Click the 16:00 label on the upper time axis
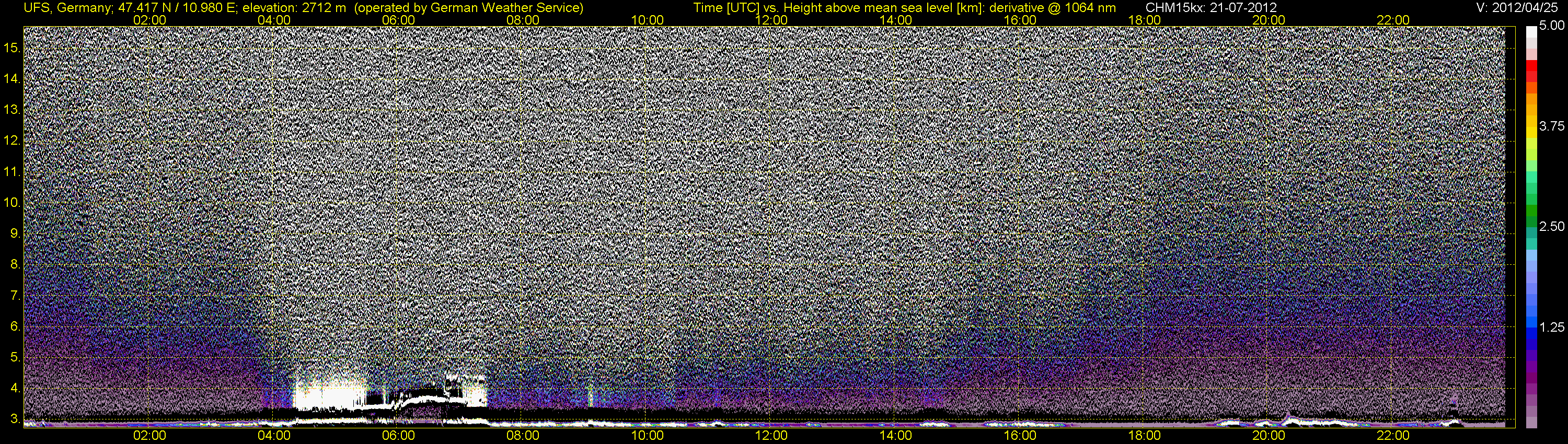This screenshot has height=444, width=1568. point(1020,20)
